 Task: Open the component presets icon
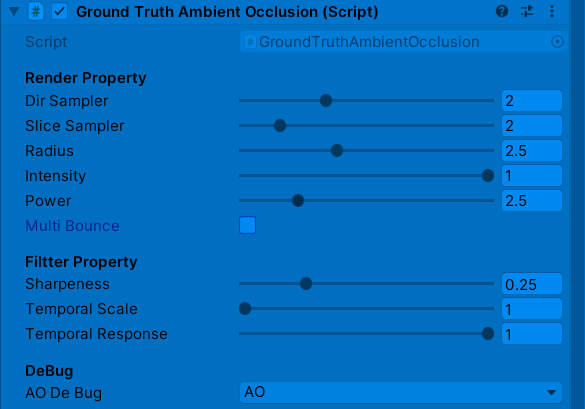coord(527,12)
